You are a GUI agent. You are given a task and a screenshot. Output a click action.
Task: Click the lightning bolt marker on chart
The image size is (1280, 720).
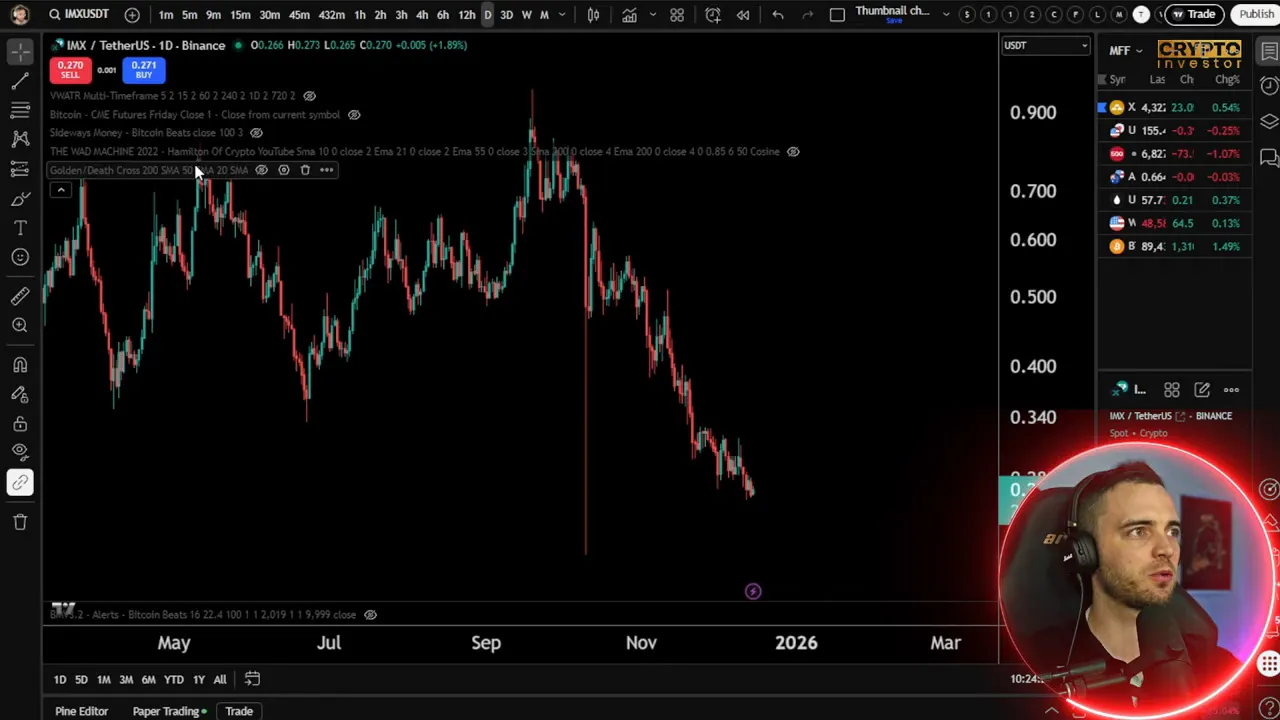point(753,592)
